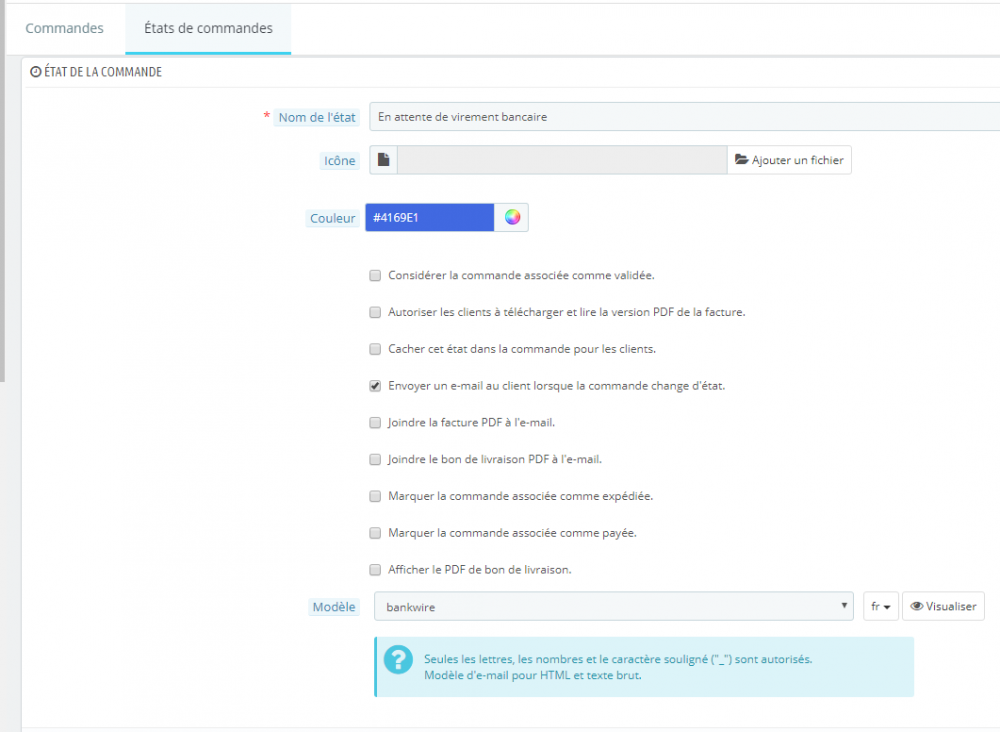Image resolution: width=1000 pixels, height=732 pixels.
Task: Check 'Marquer la commande associée comme payée'
Action: (x=375, y=533)
